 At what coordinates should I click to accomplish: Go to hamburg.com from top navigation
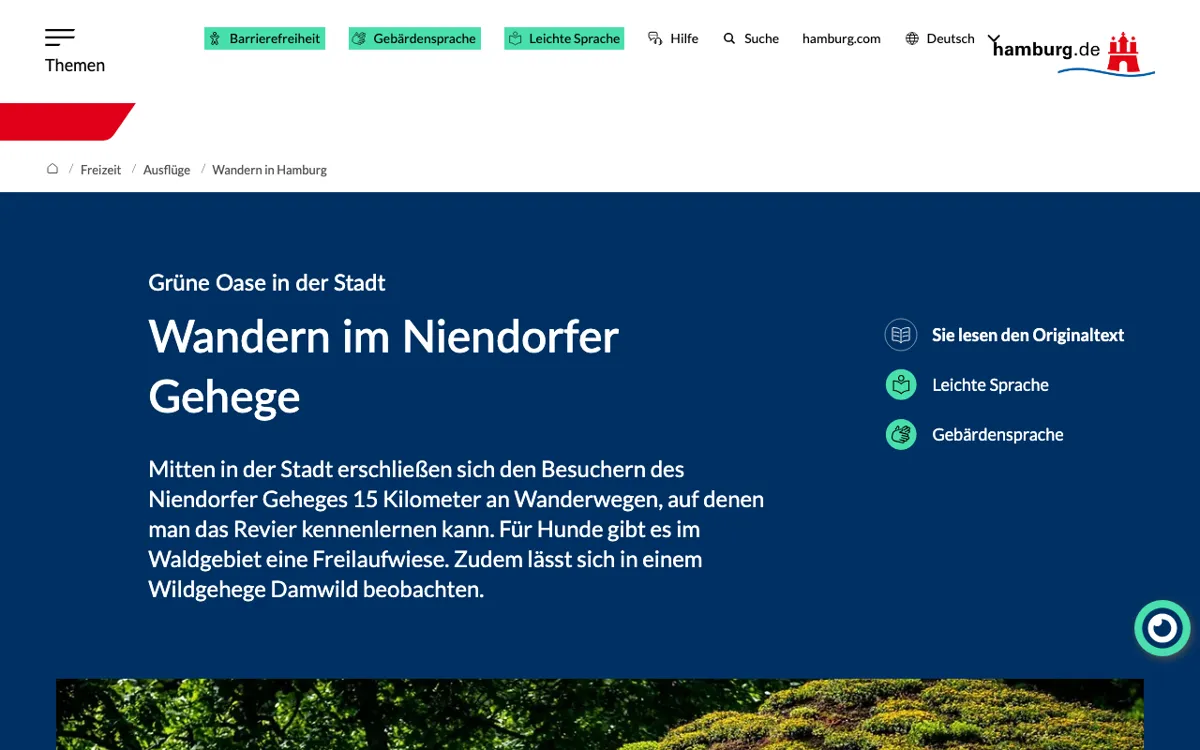pos(841,39)
